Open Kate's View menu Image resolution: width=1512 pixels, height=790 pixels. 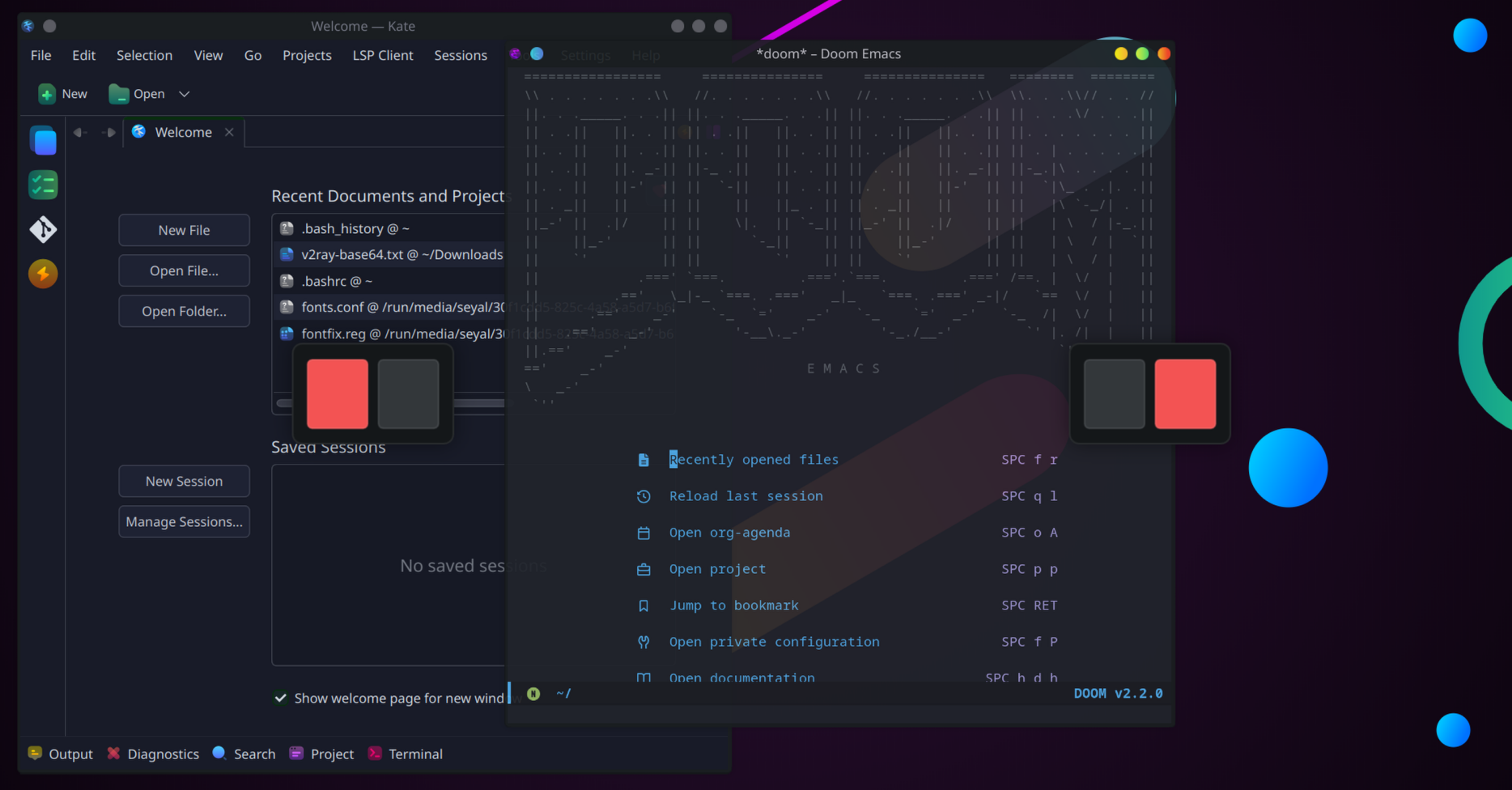click(x=208, y=55)
